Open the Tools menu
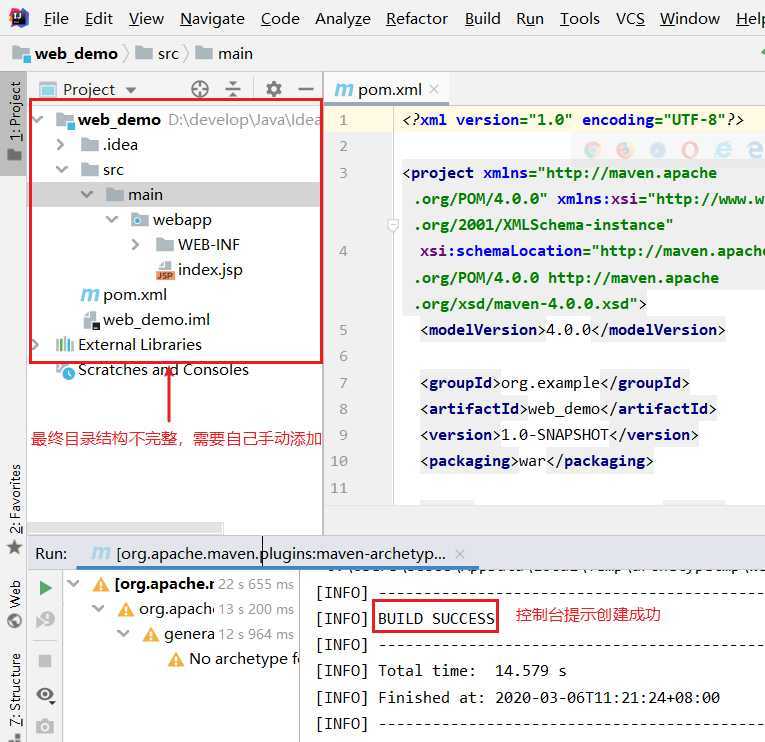Image resolution: width=765 pixels, height=742 pixels. click(x=580, y=19)
